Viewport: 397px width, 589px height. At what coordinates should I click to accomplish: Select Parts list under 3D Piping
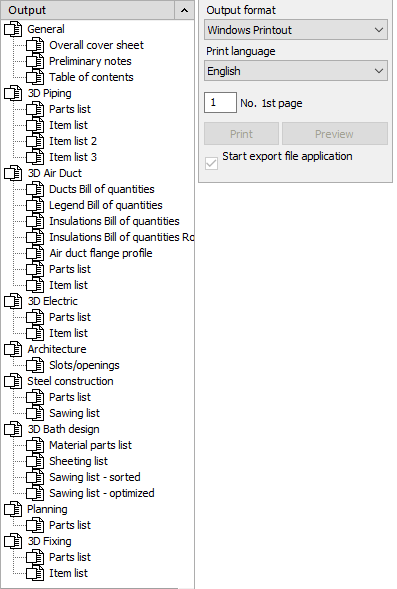[x=70, y=109]
